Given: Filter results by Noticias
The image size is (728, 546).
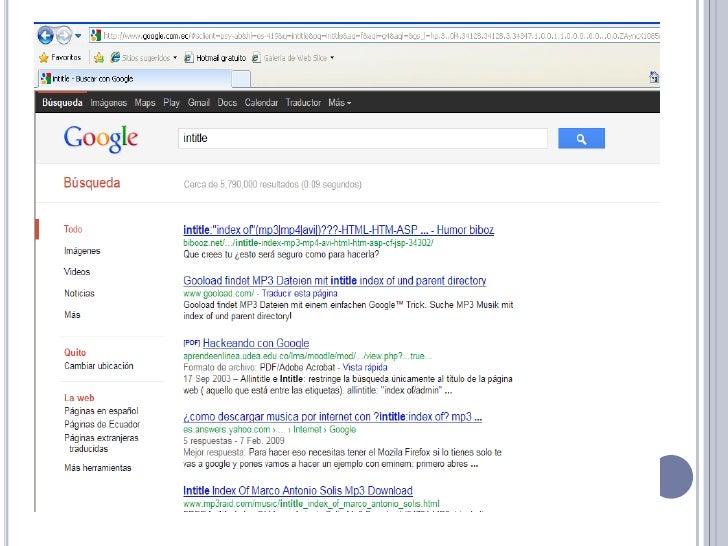Looking at the screenshot, I should point(79,293).
